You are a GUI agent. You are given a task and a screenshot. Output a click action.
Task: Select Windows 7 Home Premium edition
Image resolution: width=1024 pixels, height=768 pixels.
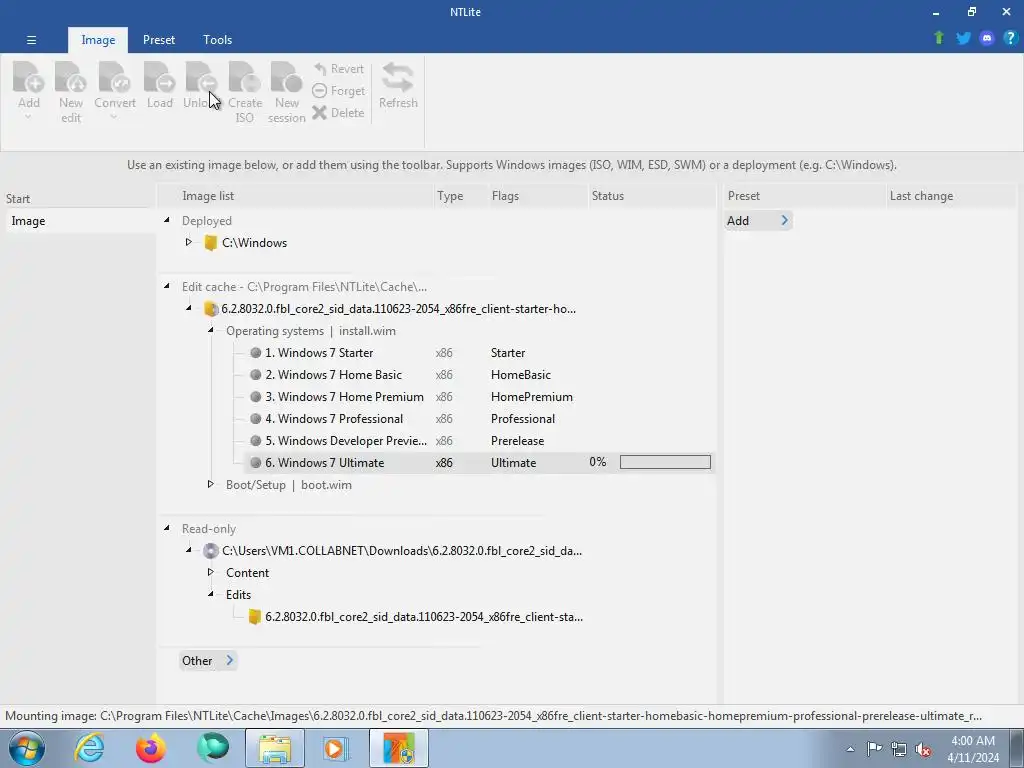tap(344, 396)
